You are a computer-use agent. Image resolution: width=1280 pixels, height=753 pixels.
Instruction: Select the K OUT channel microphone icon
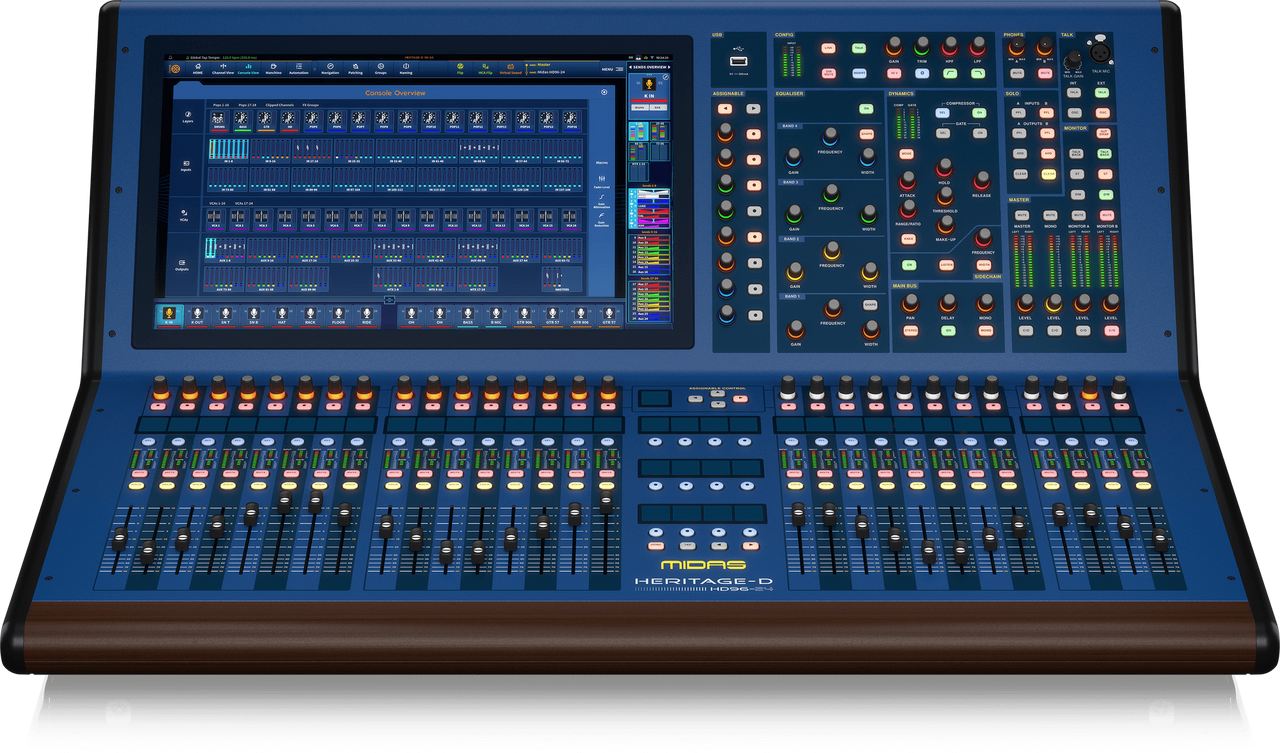click(x=198, y=314)
